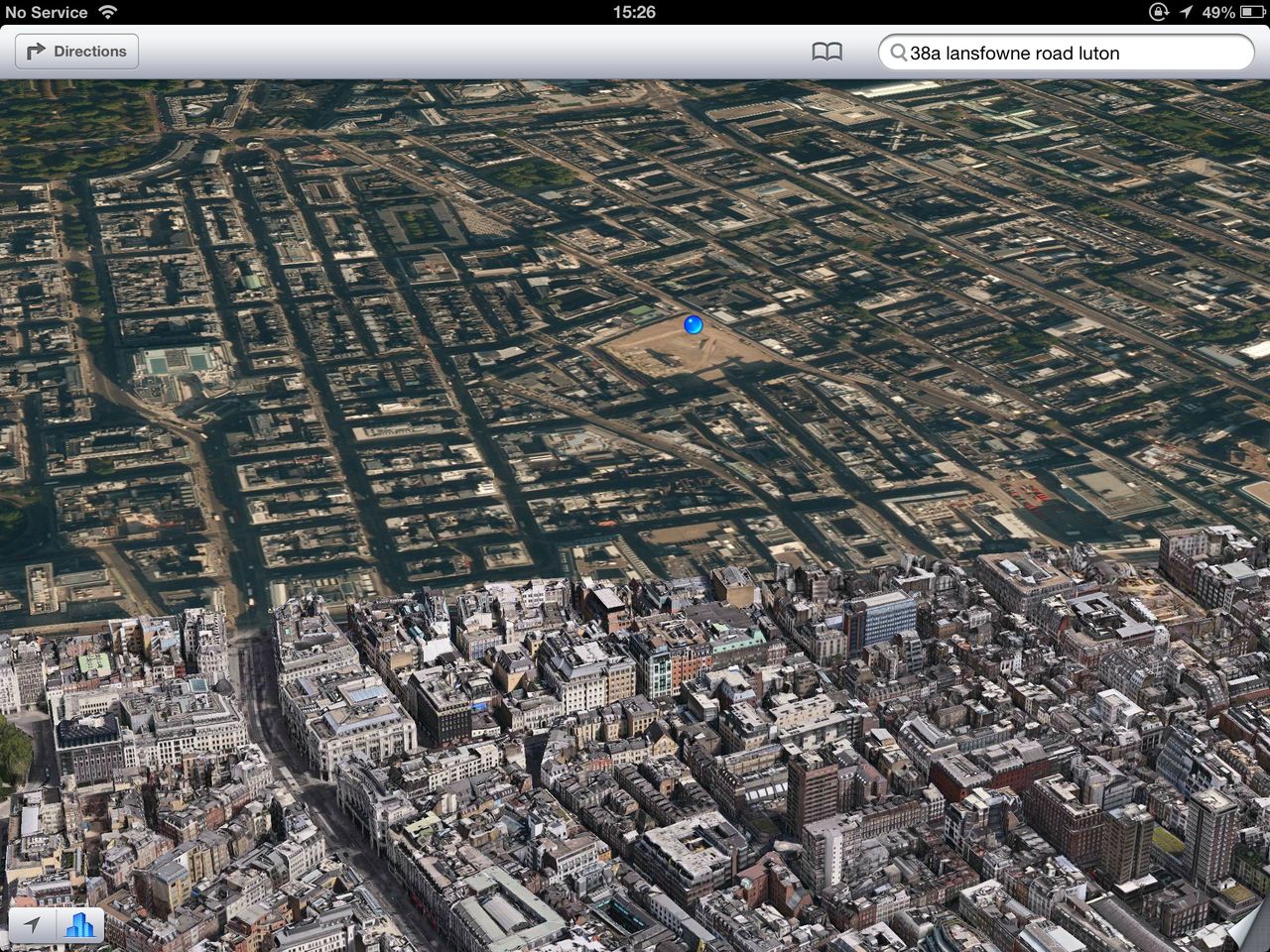Tap the battery 49% indicator
Viewport: 1270px width, 952px height.
coord(1233,12)
